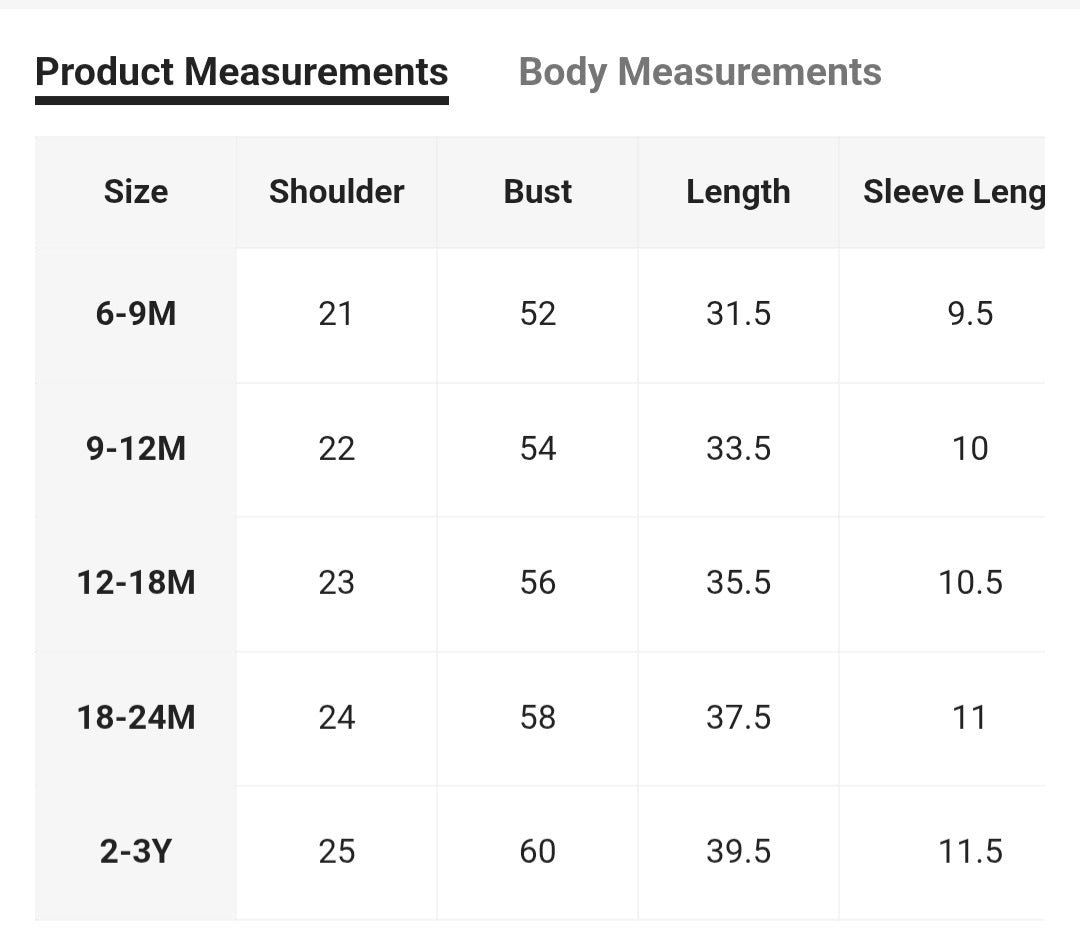Screen dimensions: 1080x934
Task: Click bust value 60 in 2-3Y row
Action: pyautogui.click(x=538, y=851)
